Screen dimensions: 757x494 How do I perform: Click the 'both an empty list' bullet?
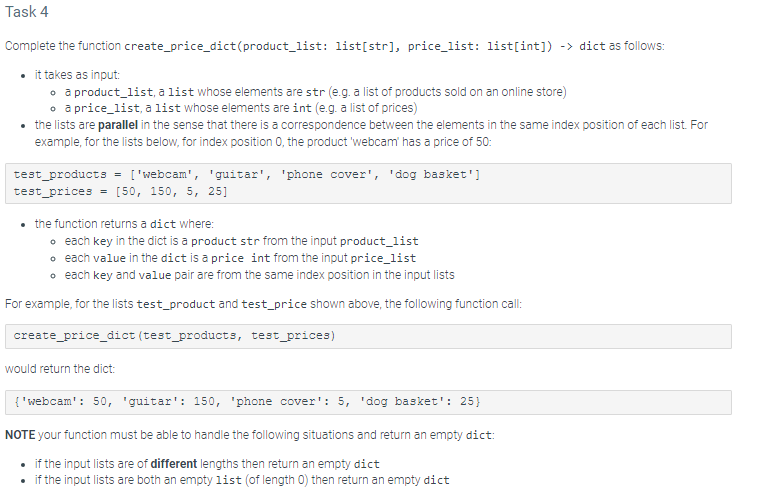click(x=242, y=480)
